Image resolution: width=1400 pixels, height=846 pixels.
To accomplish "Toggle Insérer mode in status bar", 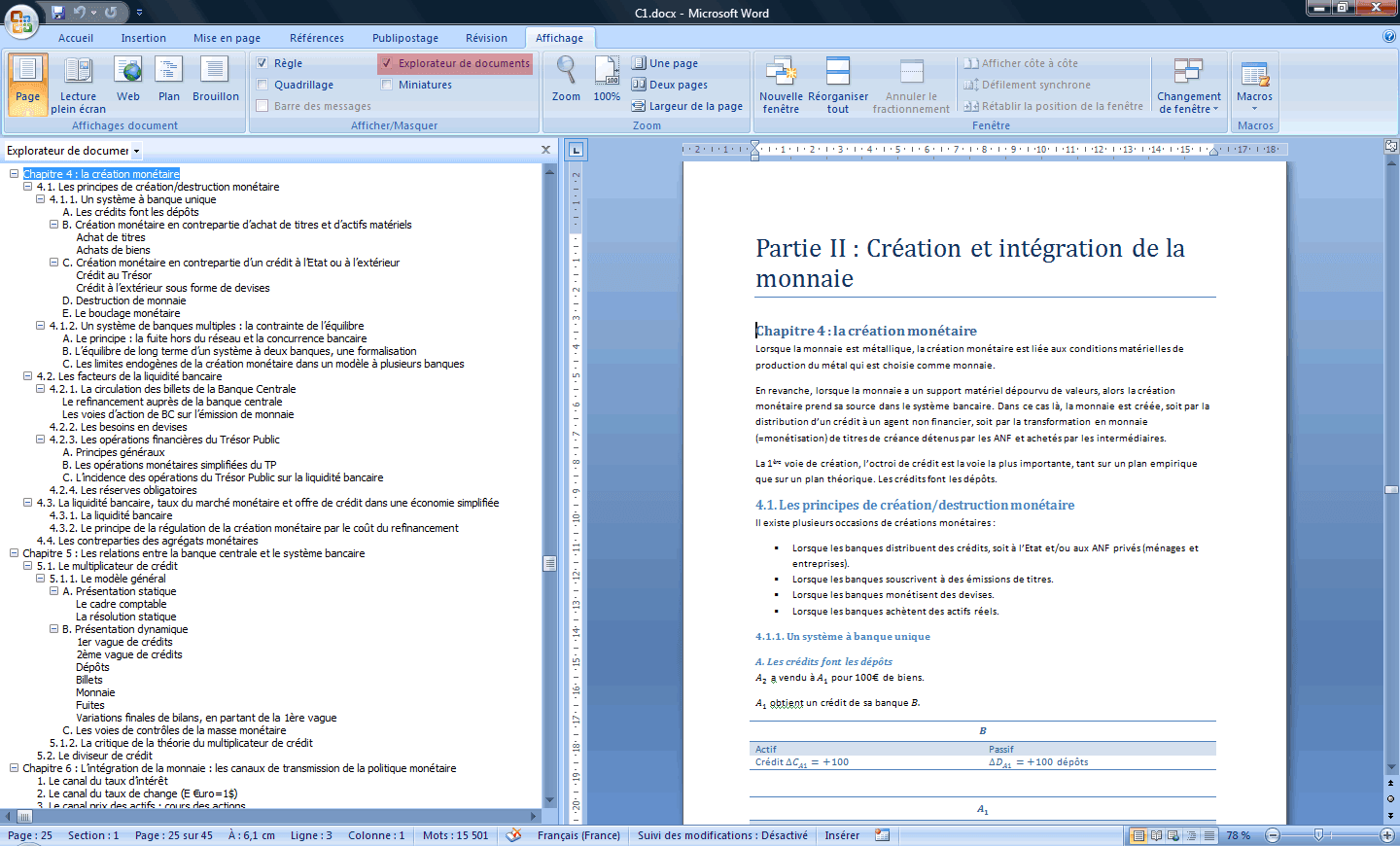I will coord(842,835).
